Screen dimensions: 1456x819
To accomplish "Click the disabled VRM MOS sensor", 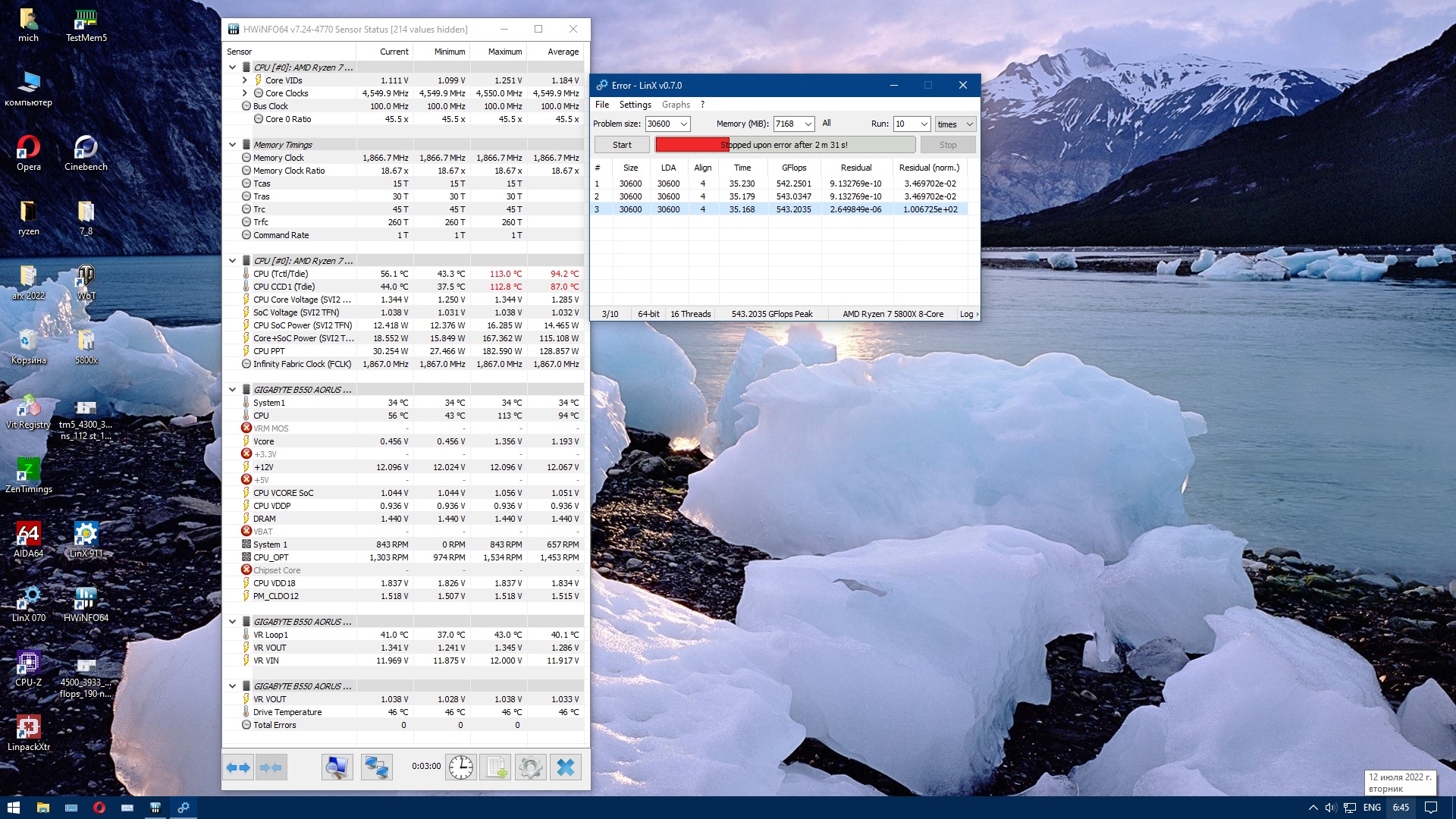I will tap(271, 428).
